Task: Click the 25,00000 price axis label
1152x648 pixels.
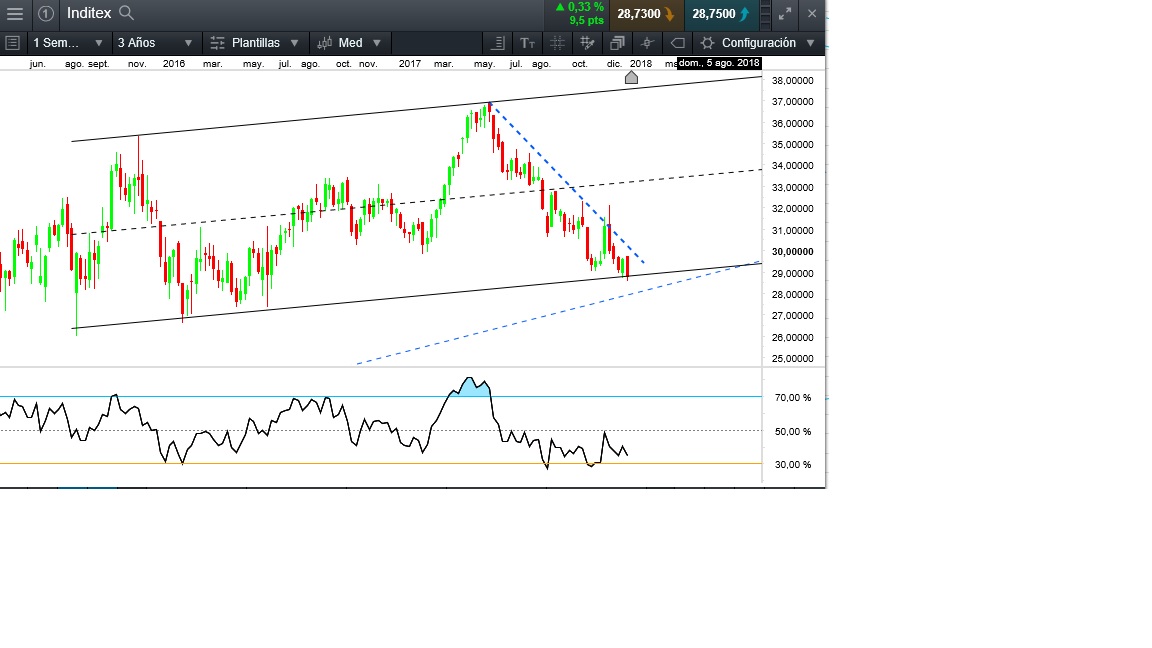Action: pyautogui.click(x=792, y=359)
